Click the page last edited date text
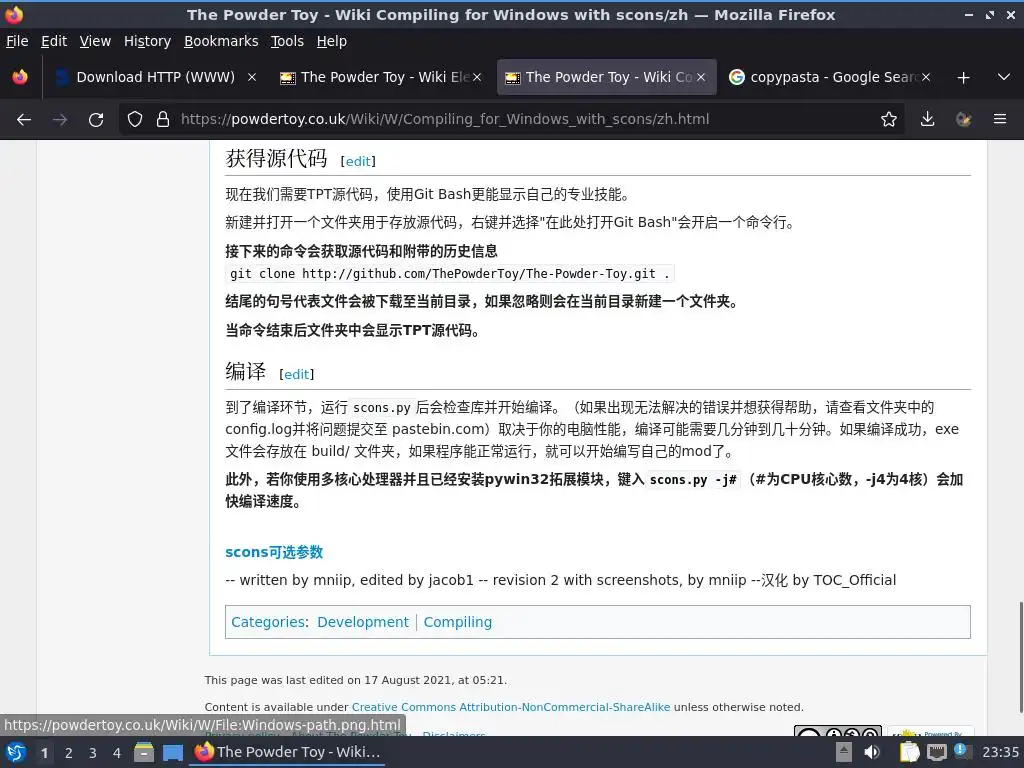 pos(355,680)
